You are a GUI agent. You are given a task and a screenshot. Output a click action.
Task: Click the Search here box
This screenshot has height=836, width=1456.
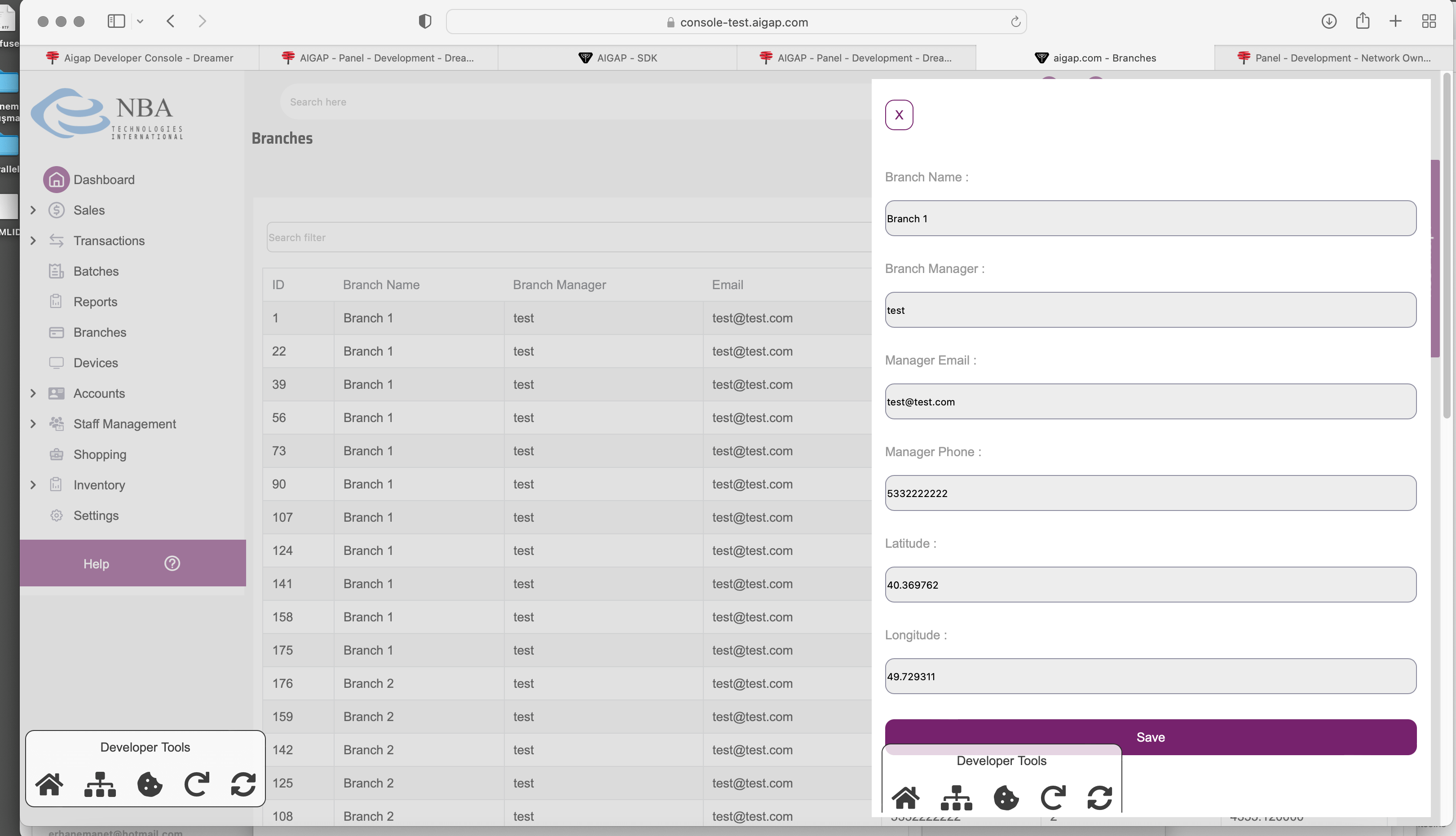[575, 101]
